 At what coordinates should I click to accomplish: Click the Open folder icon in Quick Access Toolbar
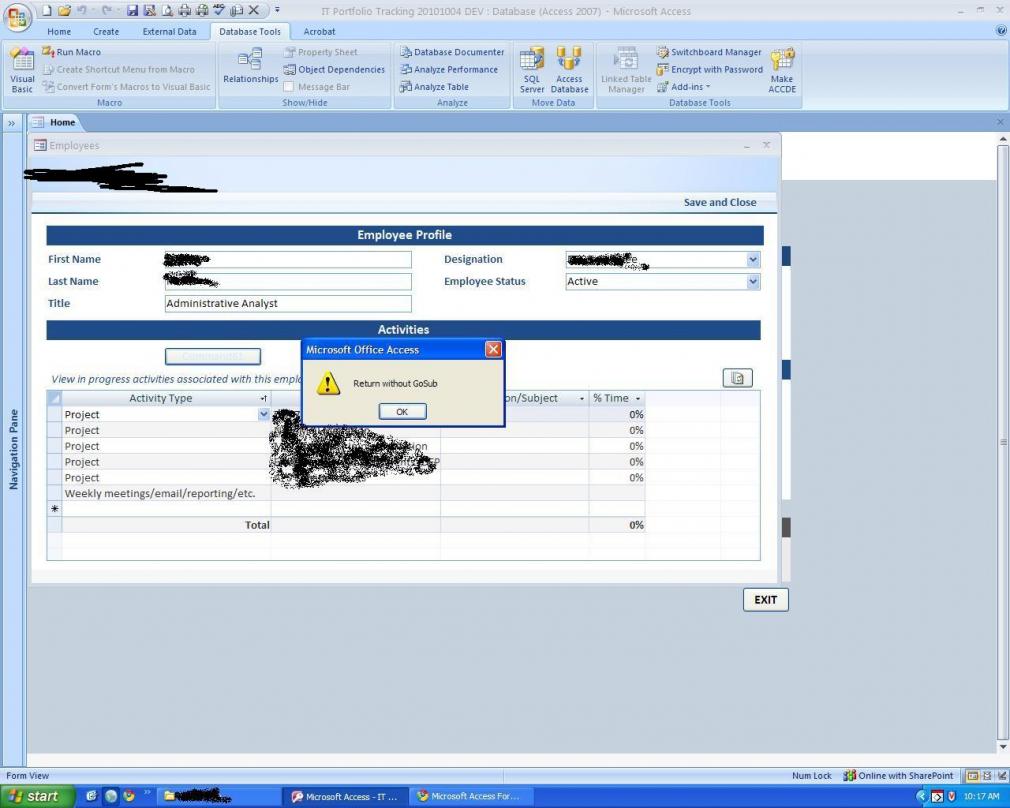pyautogui.click(x=64, y=10)
